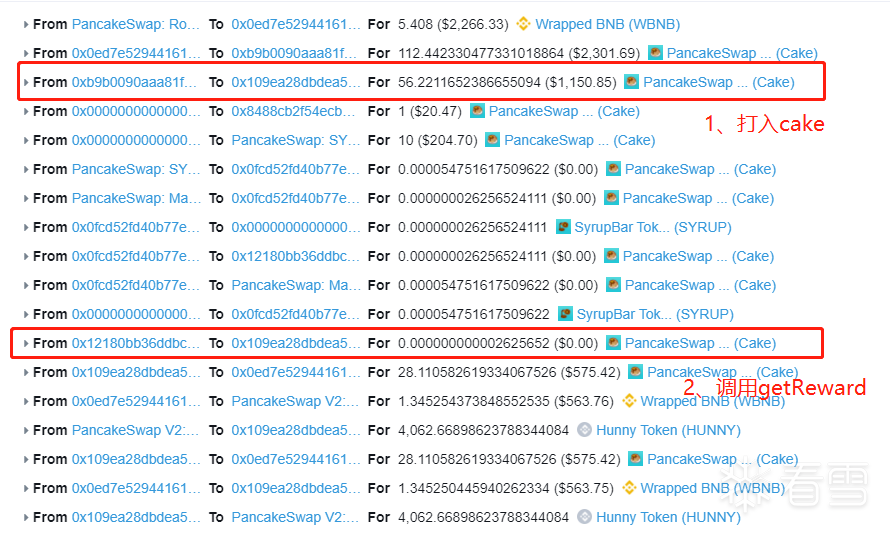Expand the row from 0x12180bb36ddbc
The image size is (890, 537).
click(26, 343)
